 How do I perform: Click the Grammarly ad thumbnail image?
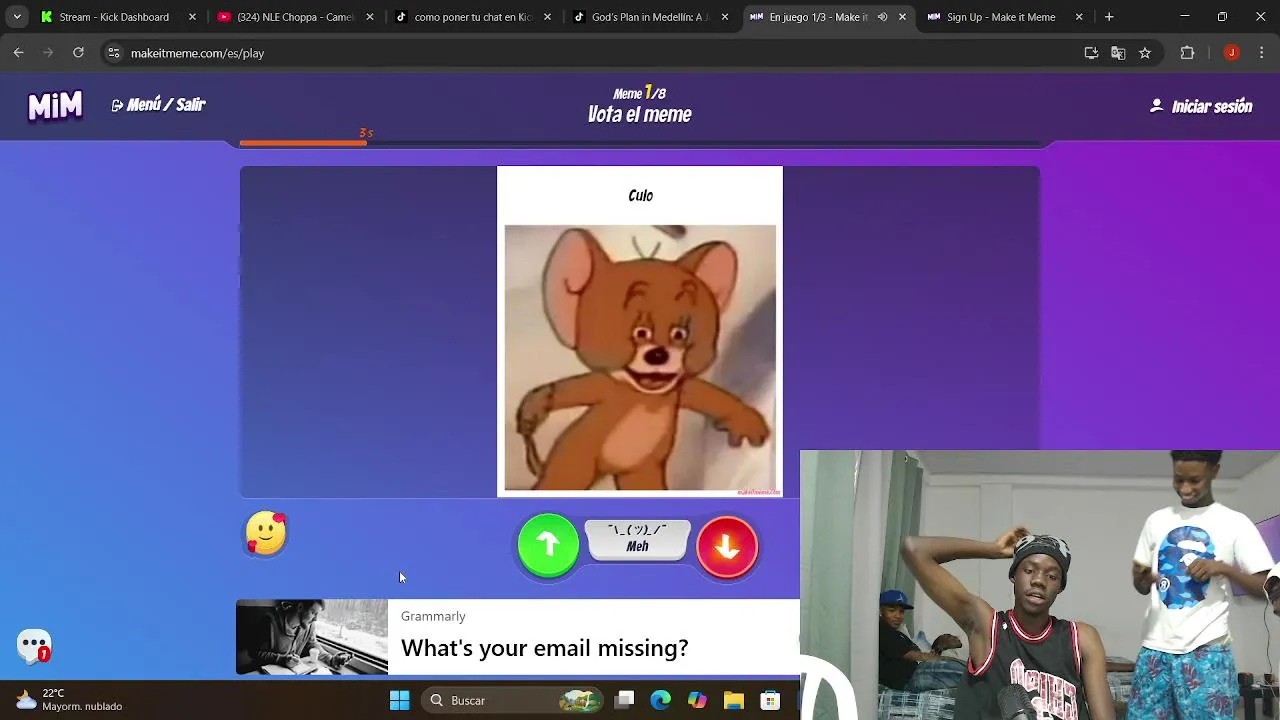312,637
